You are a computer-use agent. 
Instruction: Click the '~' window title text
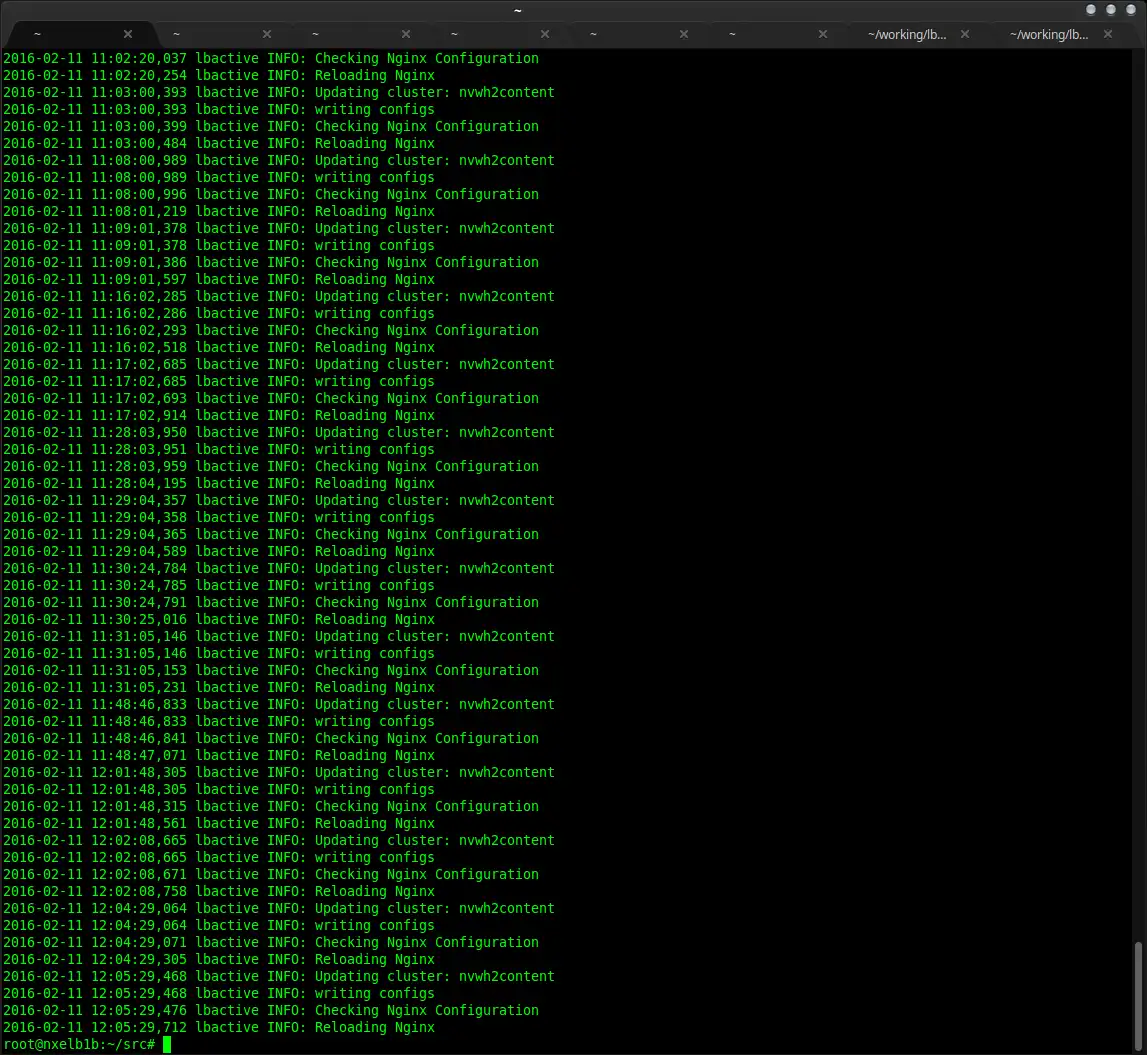[x=518, y=10]
